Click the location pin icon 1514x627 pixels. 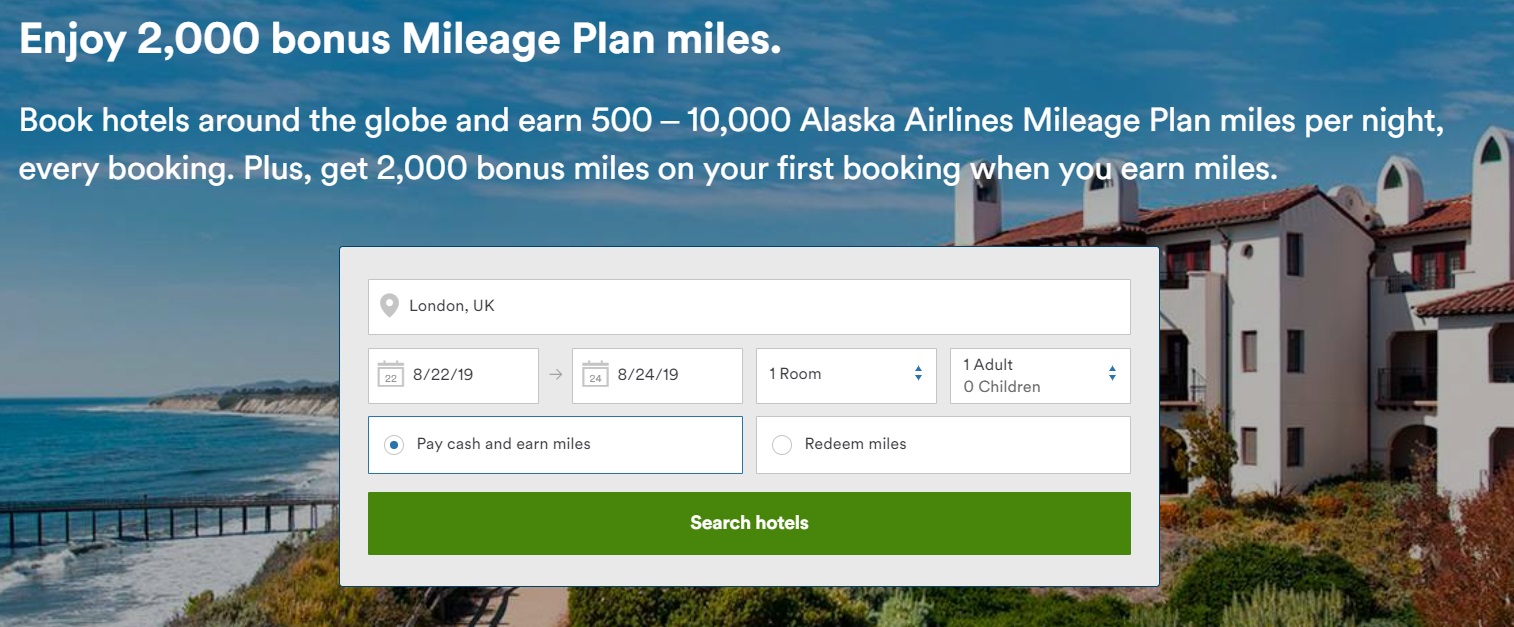coord(389,306)
